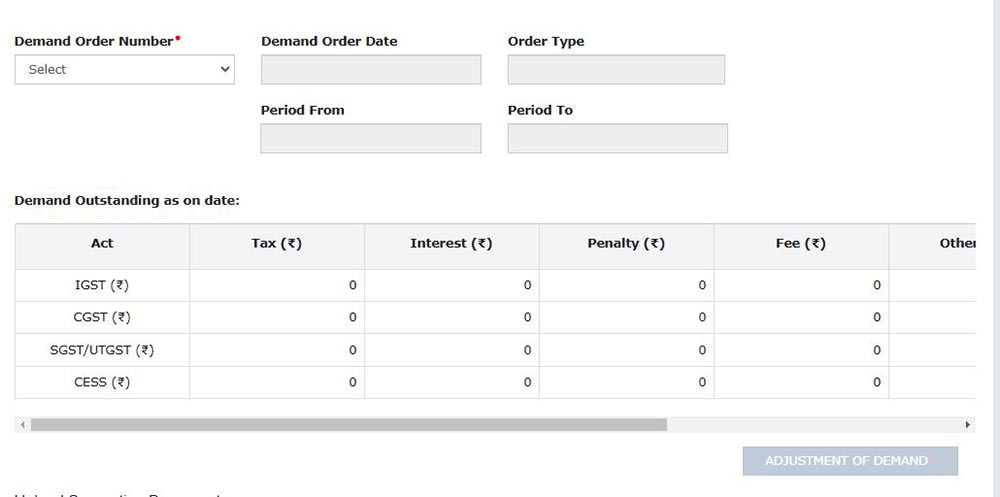Image resolution: width=1000 pixels, height=497 pixels.
Task: Click the Order Type field
Action: point(616,70)
